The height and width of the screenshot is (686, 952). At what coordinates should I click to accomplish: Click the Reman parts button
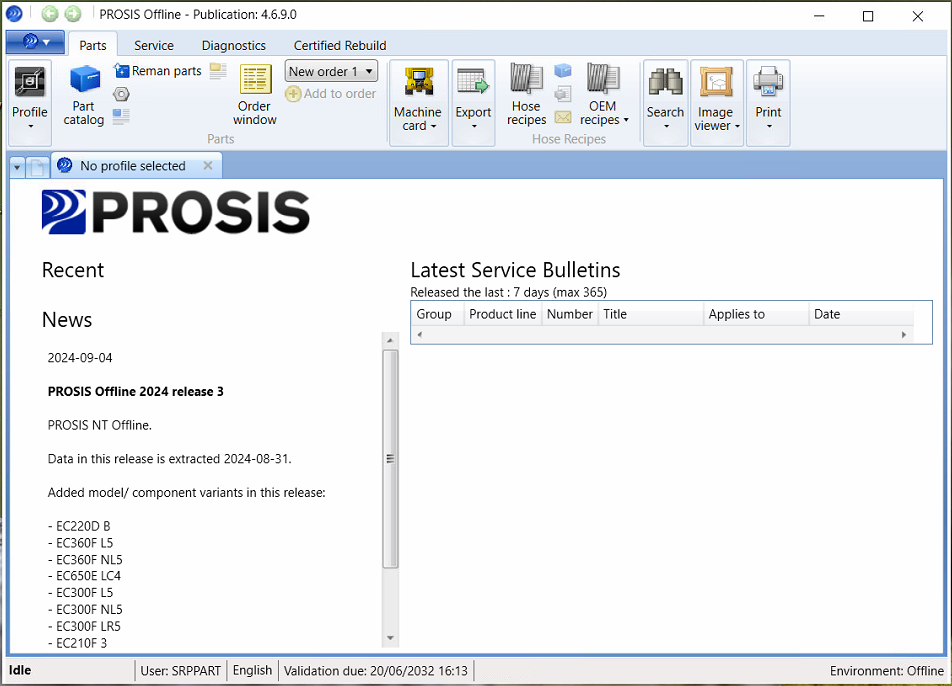point(158,71)
